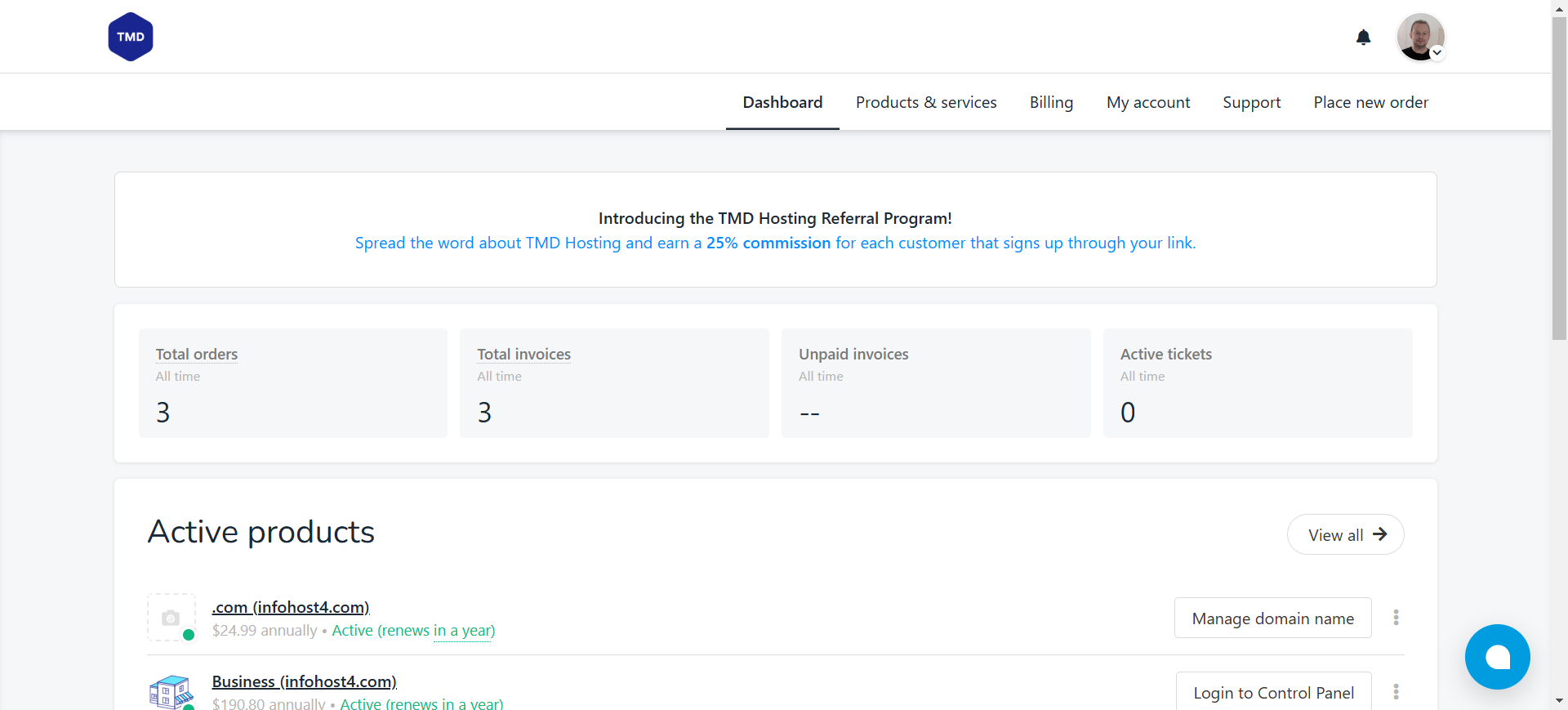Click the Active tickets card

1258,383
